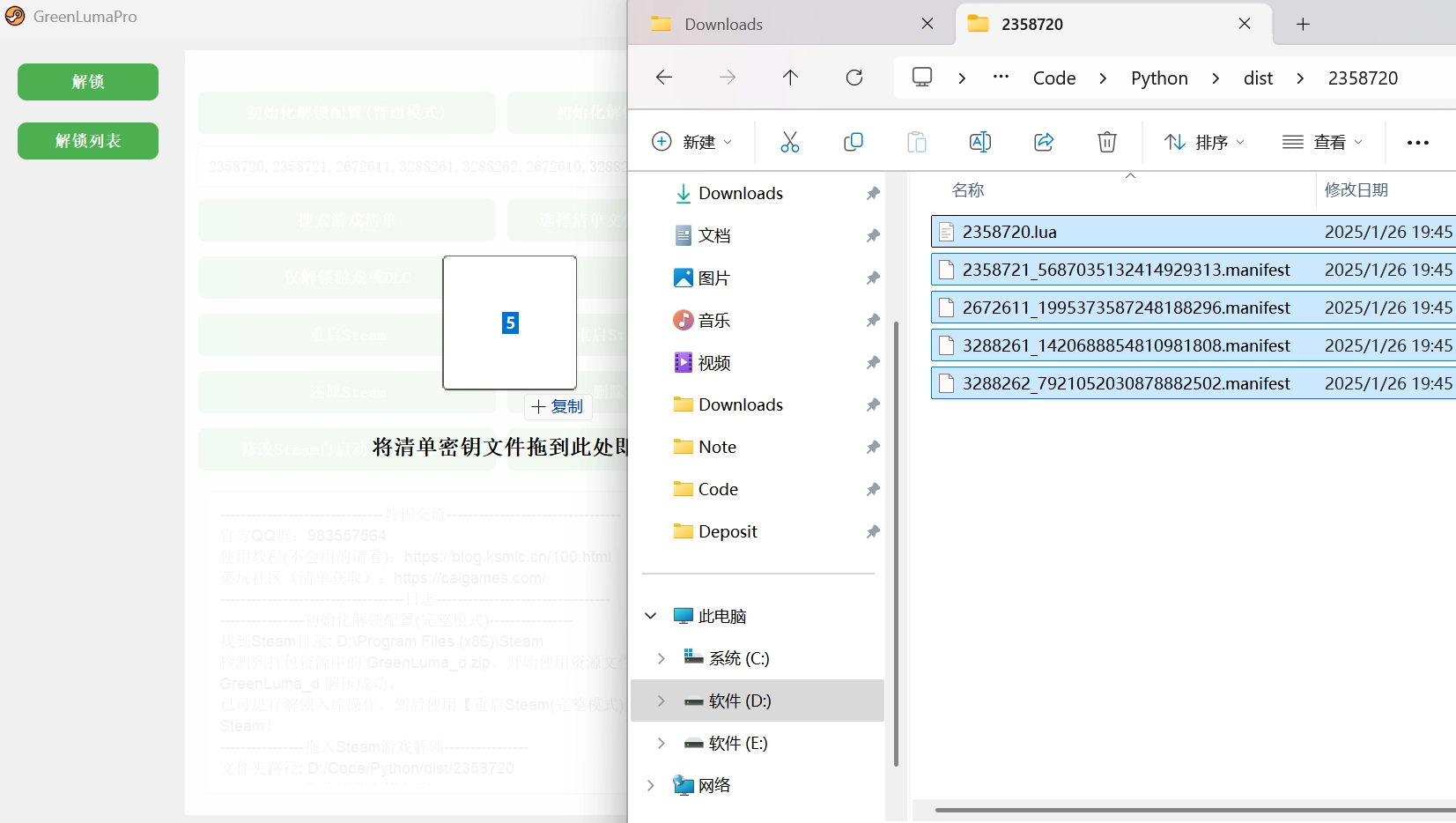Click the Share toolbar icon
1456x823 pixels.
pyautogui.click(x=1044, y=142)
